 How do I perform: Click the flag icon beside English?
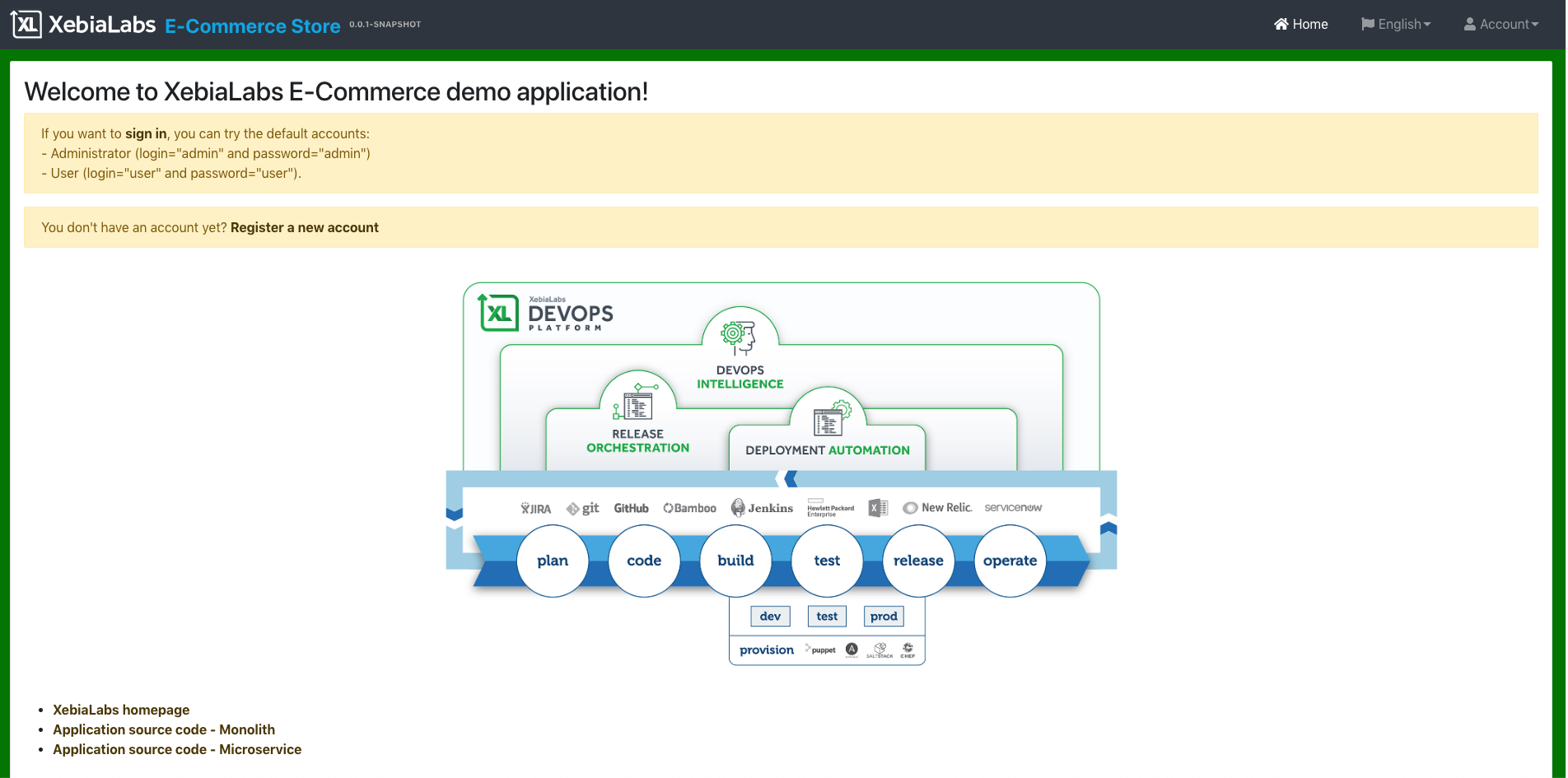coord(1368,24)
